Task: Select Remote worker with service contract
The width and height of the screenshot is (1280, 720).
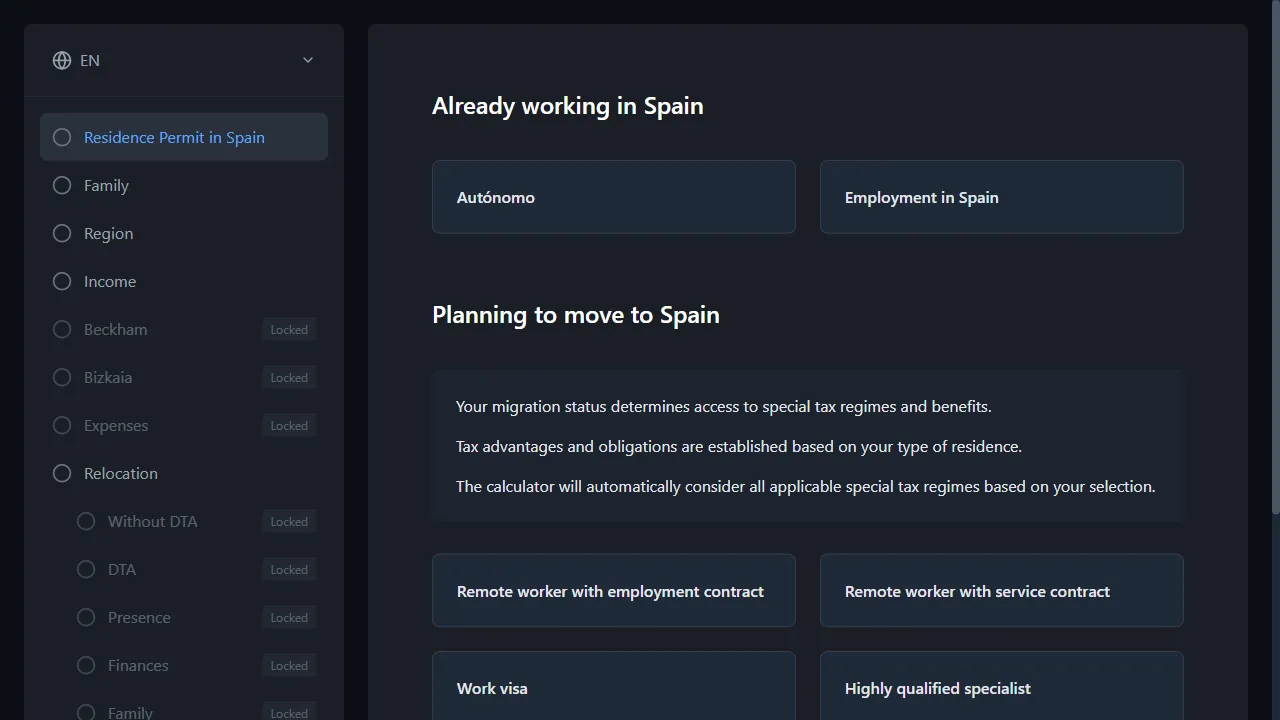Action: coord(1001,591)
